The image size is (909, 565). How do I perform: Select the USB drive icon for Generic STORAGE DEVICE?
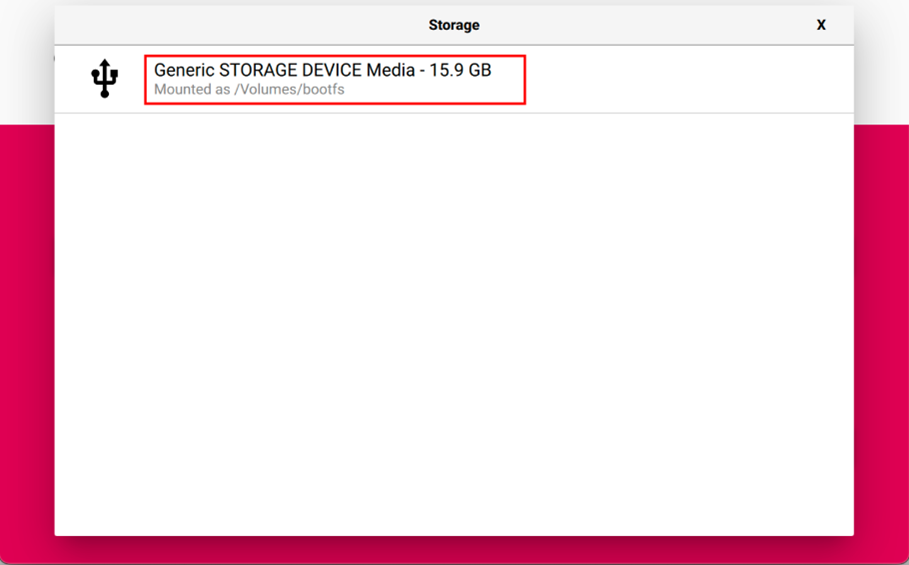pyautogui.click(x=104, y=78)
